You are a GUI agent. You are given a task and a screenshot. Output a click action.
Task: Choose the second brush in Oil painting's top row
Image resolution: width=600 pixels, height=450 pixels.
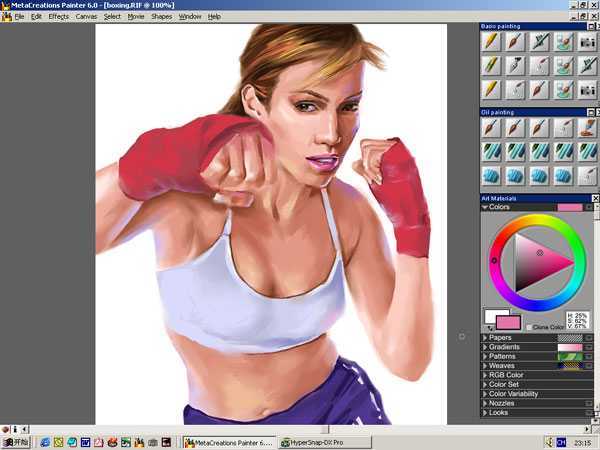[515, 128]
